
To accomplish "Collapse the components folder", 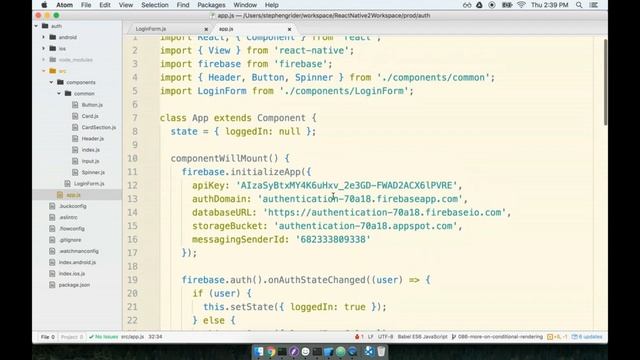I will [51, 82].
